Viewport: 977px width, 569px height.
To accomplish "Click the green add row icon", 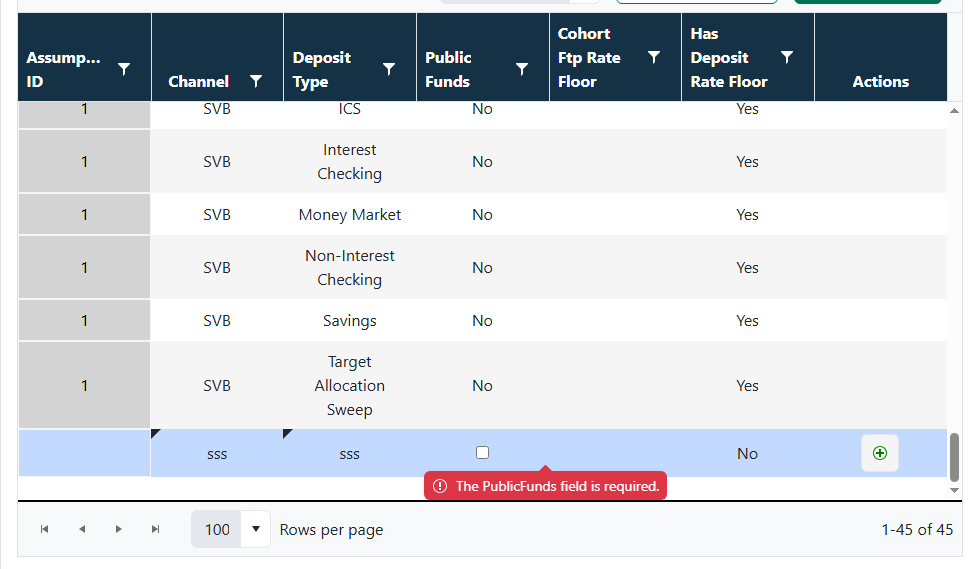I will tap(880, 453).
